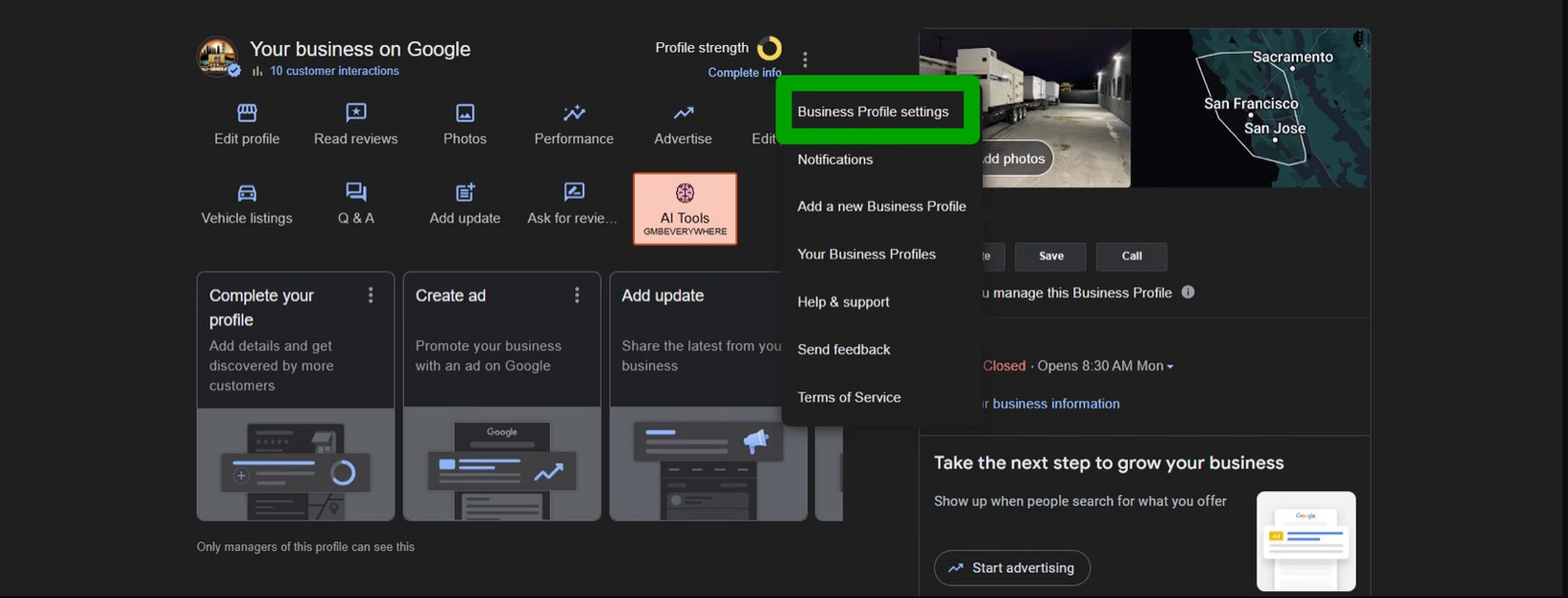This screenshot has width=1568, height=598.
Task: Select Business Profile settings menu item
Action: pos(872,112)
